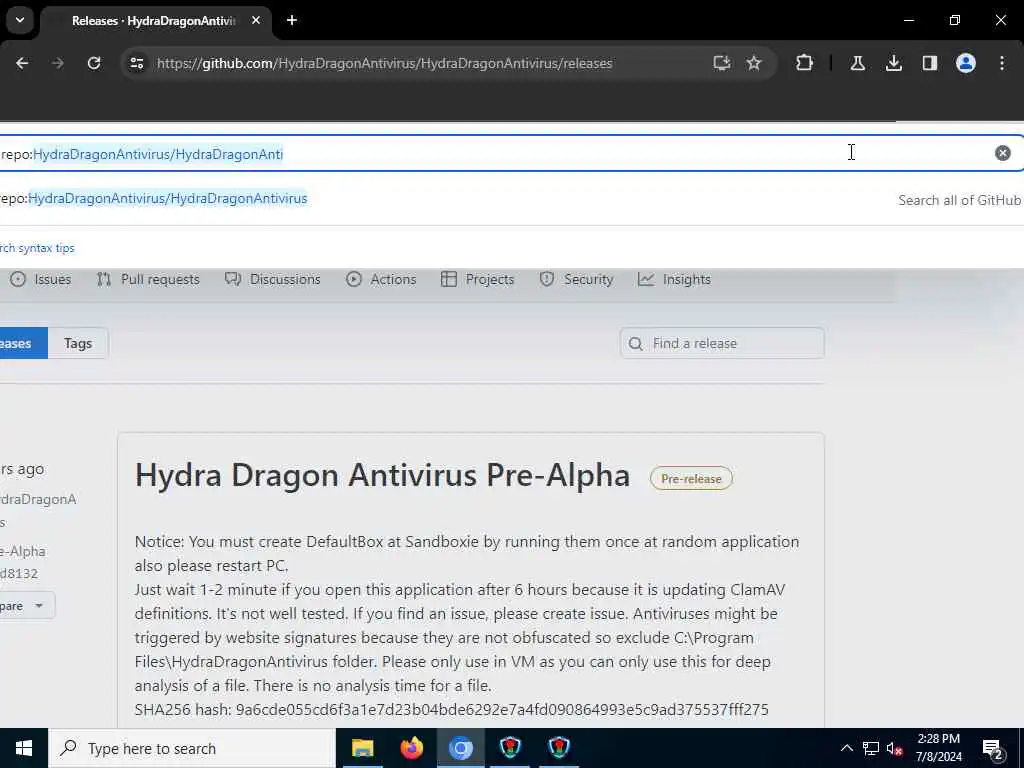Open the first shield antivirus taskbar icon

pos(510,748)
